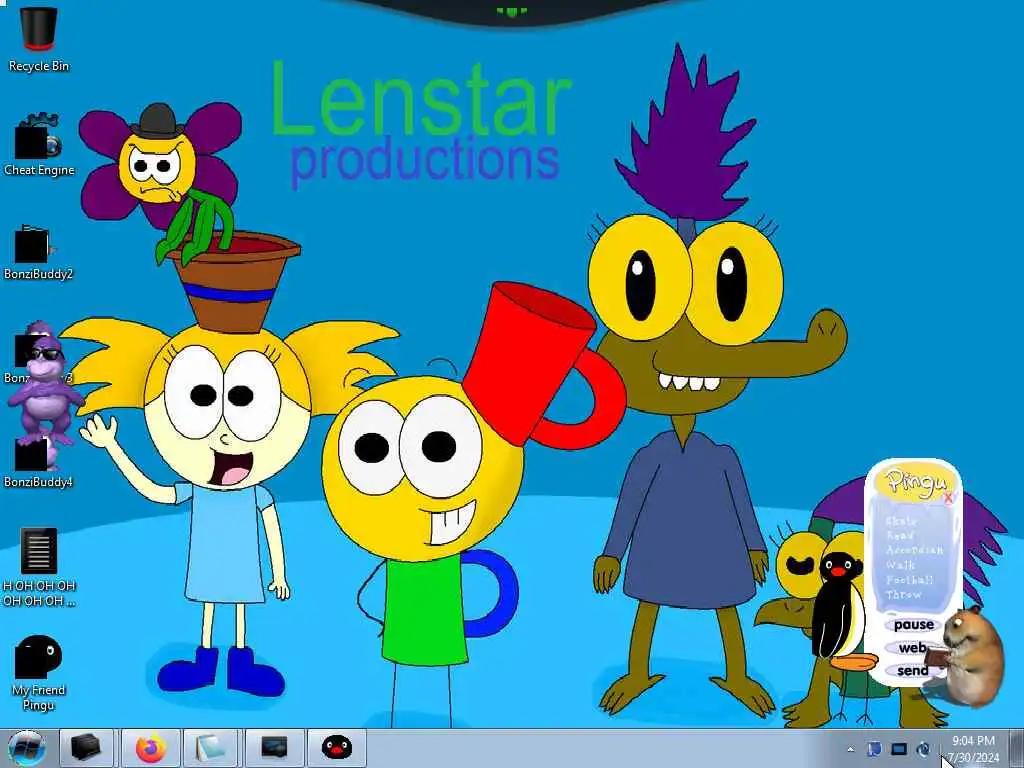
Task: Click the dark pull-down tab with green indicator
Action: (512, 11)
